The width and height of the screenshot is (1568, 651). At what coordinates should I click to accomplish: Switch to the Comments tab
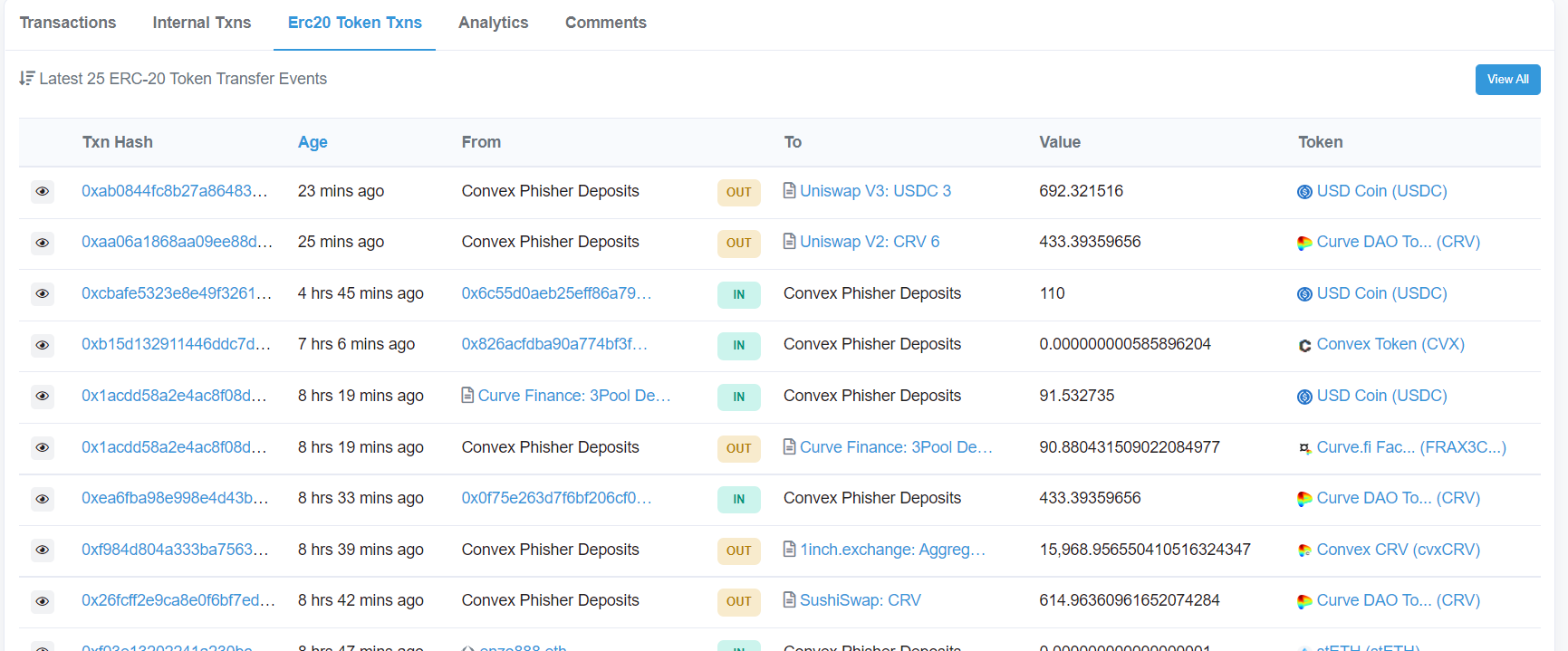[605, 23]
